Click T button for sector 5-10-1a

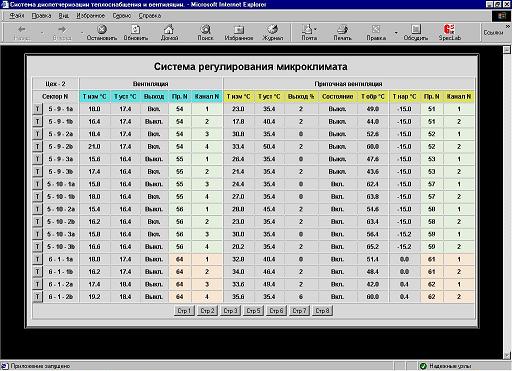[x=38, y=184]
